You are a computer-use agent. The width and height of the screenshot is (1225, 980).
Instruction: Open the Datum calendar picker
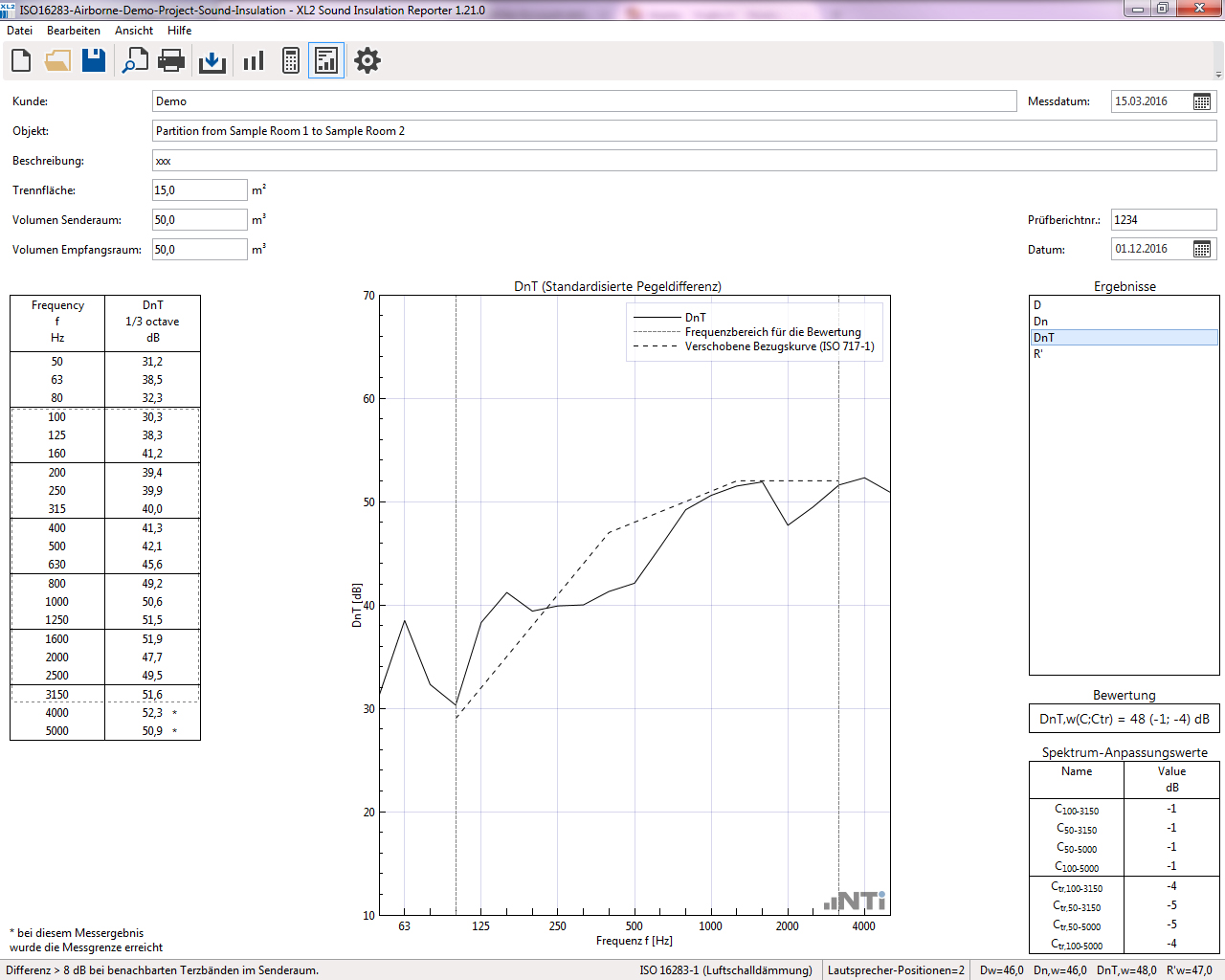(x=1202, y=249)
